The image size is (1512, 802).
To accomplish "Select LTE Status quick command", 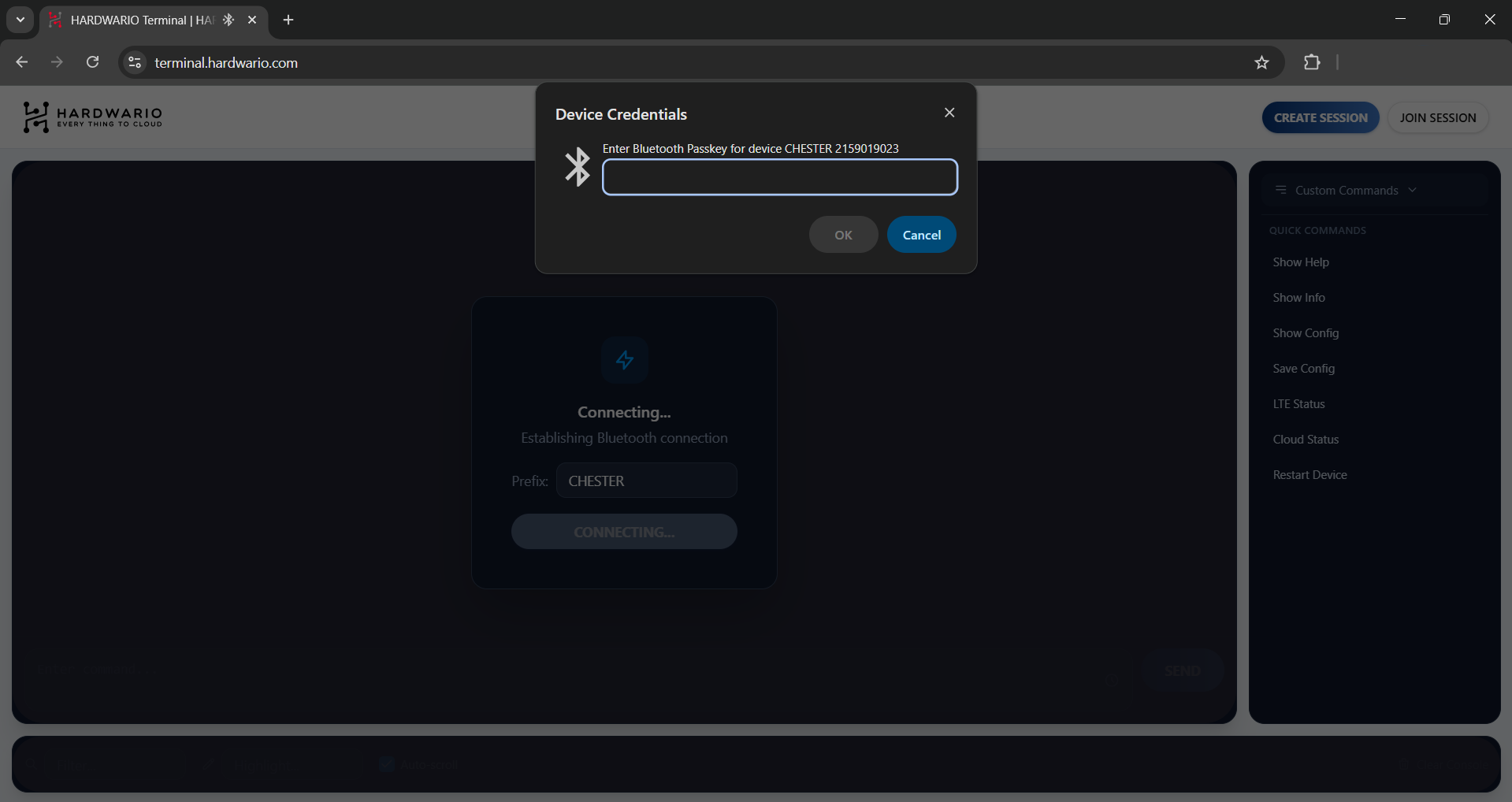I will point(1298,404).
